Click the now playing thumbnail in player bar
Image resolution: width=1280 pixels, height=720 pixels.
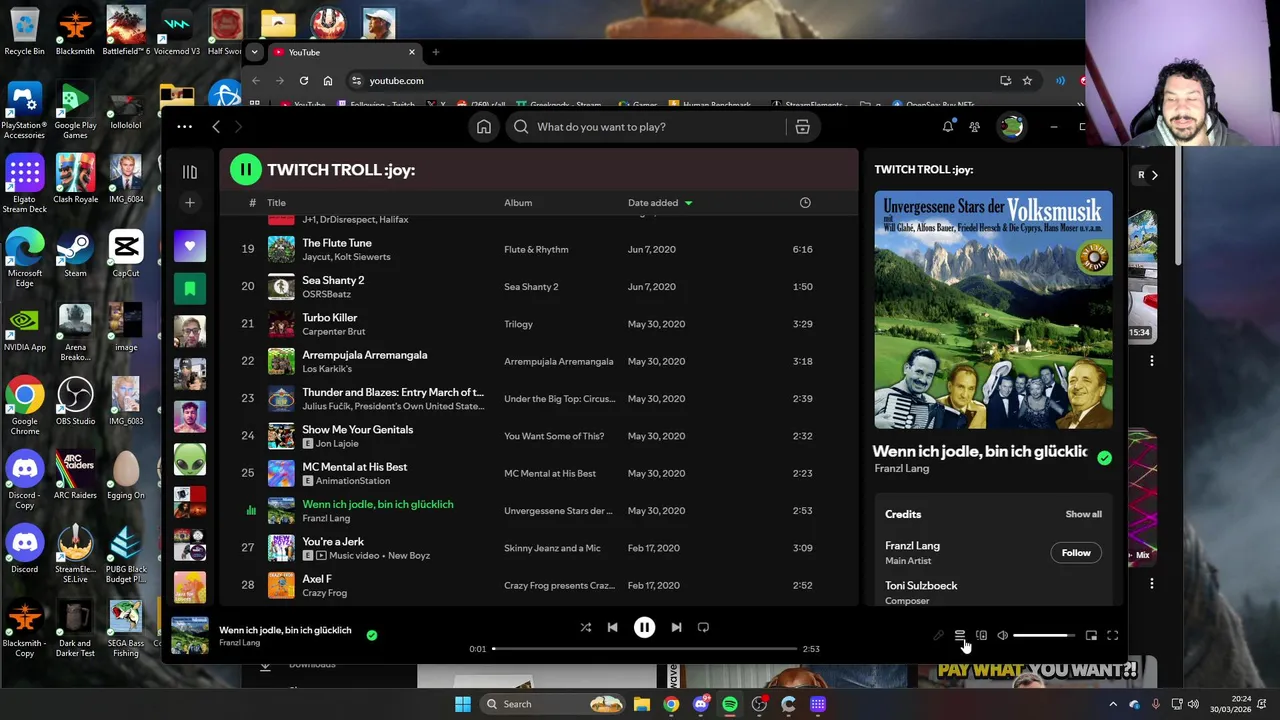(x=189, y=636)
